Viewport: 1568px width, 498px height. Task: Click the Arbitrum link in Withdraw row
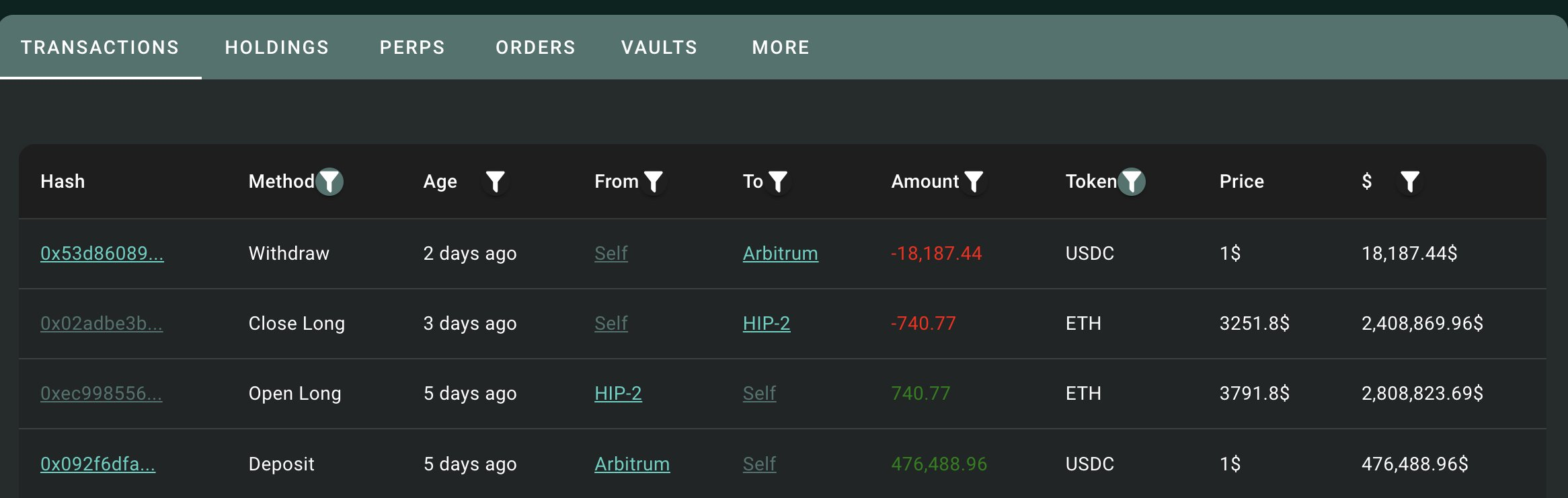(781, 254)
